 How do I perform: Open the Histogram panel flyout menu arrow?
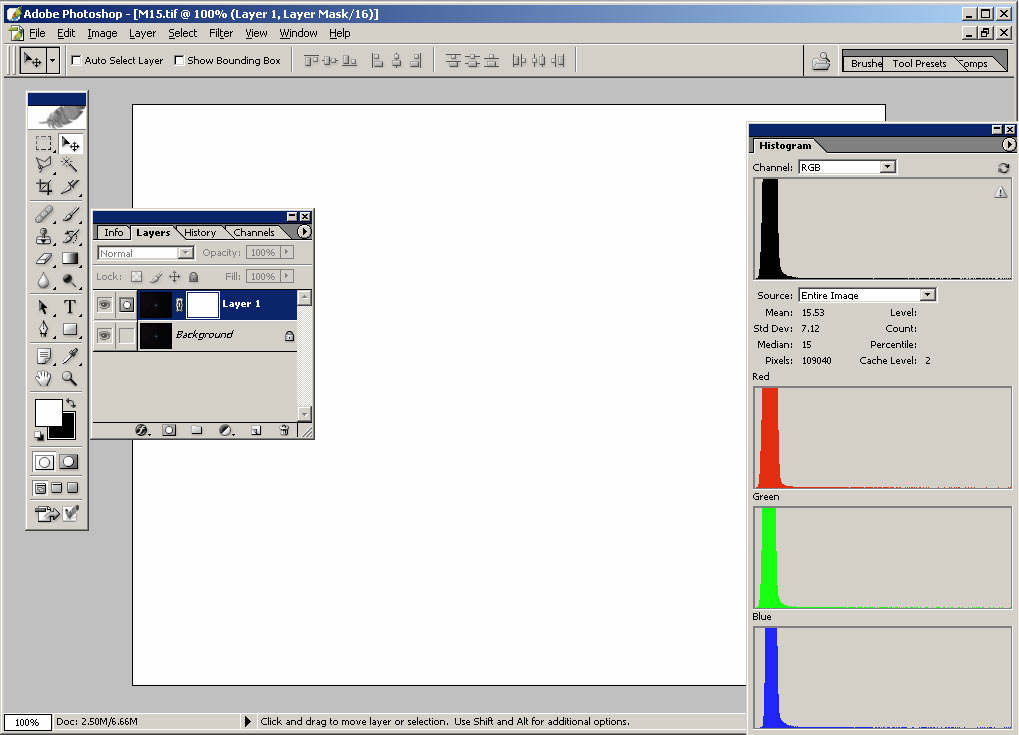(1009, 145)
